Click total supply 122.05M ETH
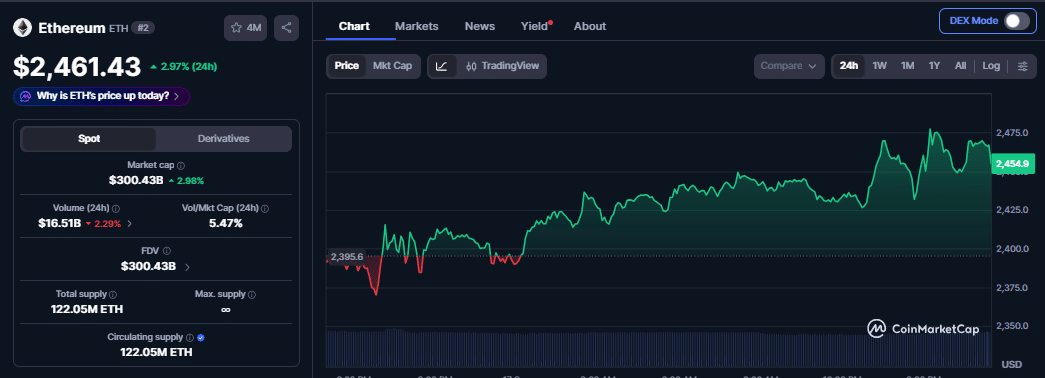1045x378 pixels. [87, 309]
